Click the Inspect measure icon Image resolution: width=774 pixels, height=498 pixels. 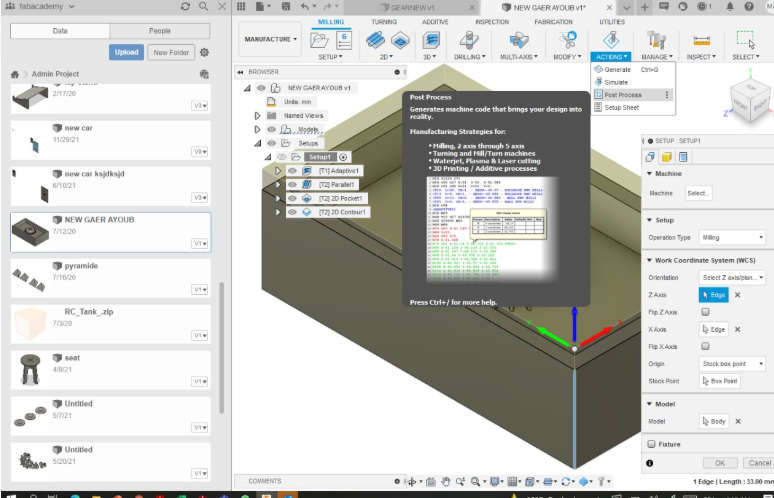click(701, 40)
